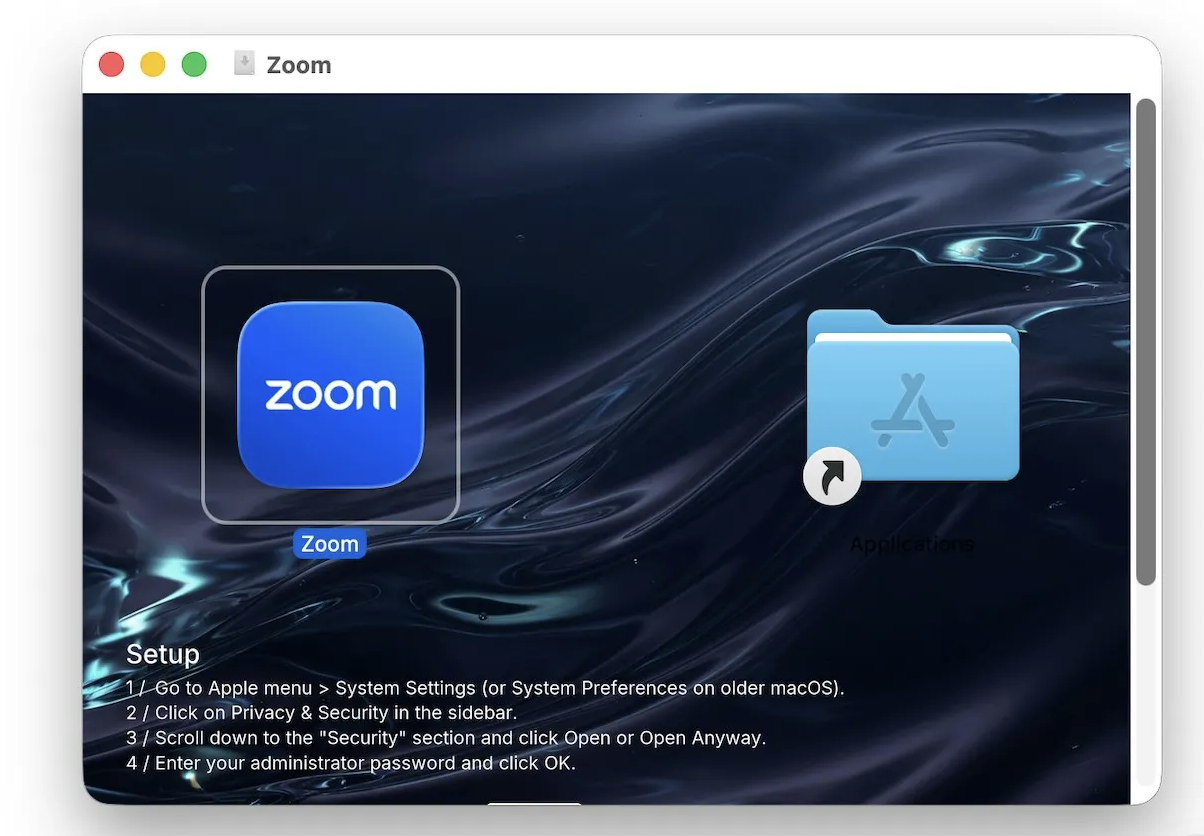1204x836 pixels.
Task: Click step 4 administrator password text
Action: coord(351,763)
